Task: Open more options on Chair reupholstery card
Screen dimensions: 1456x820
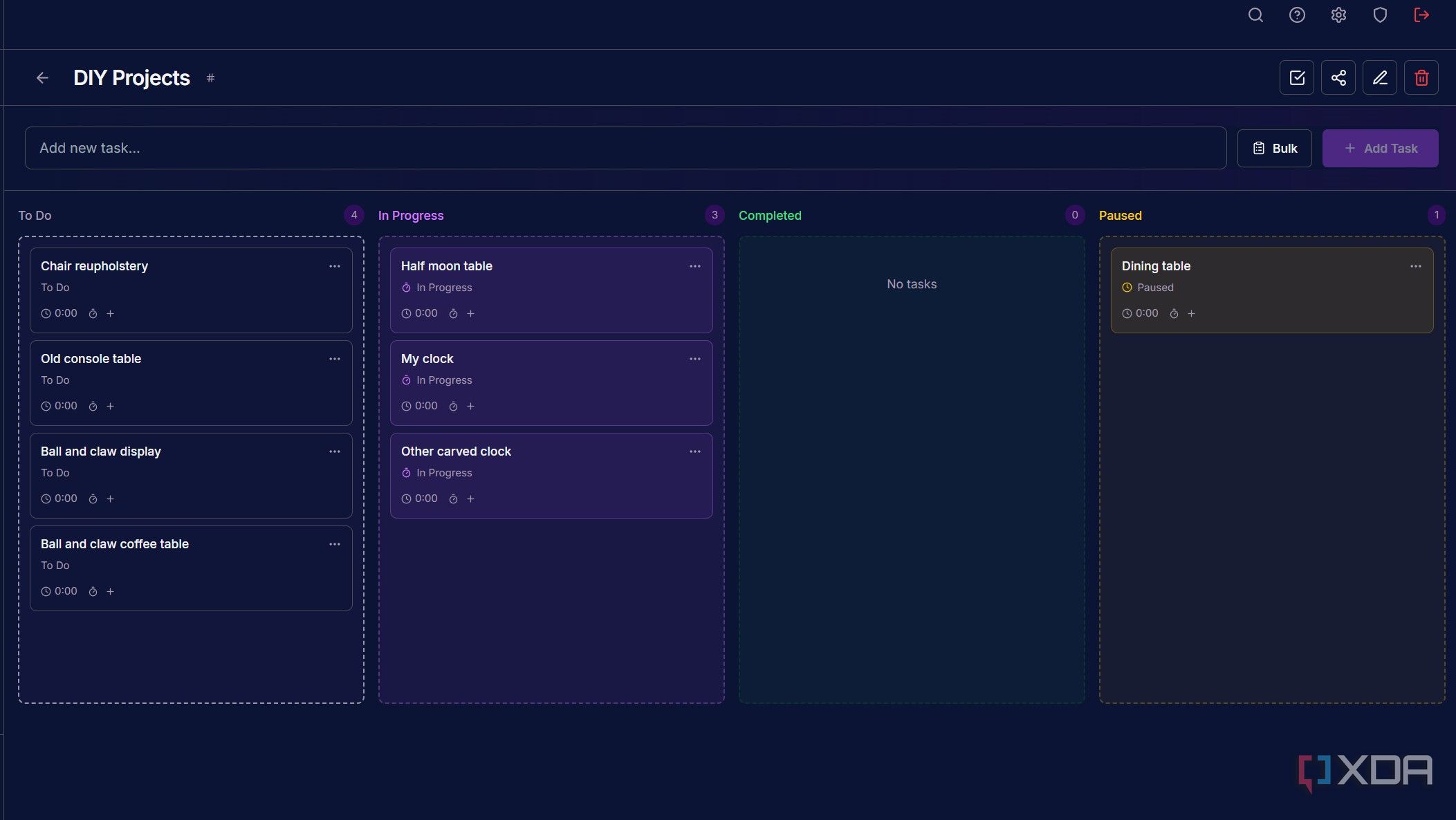Action: click(x=335, y=266)
